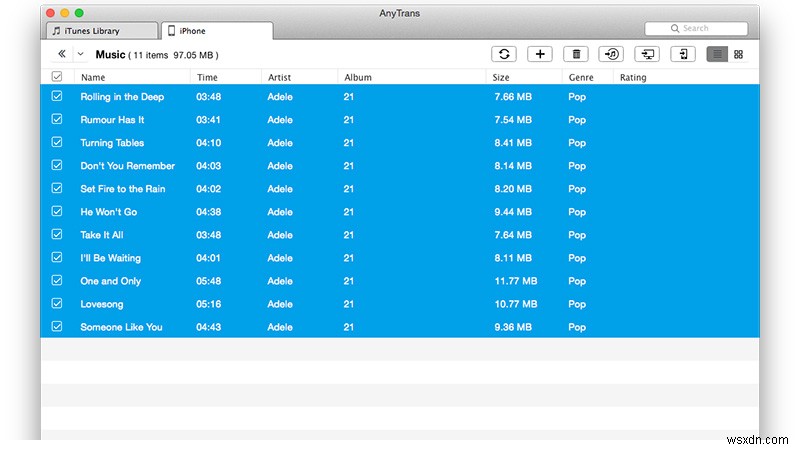This screenshot has width=800, height=450.
Task: Click the Send to iTunes icon
Action: pos(611,54)
